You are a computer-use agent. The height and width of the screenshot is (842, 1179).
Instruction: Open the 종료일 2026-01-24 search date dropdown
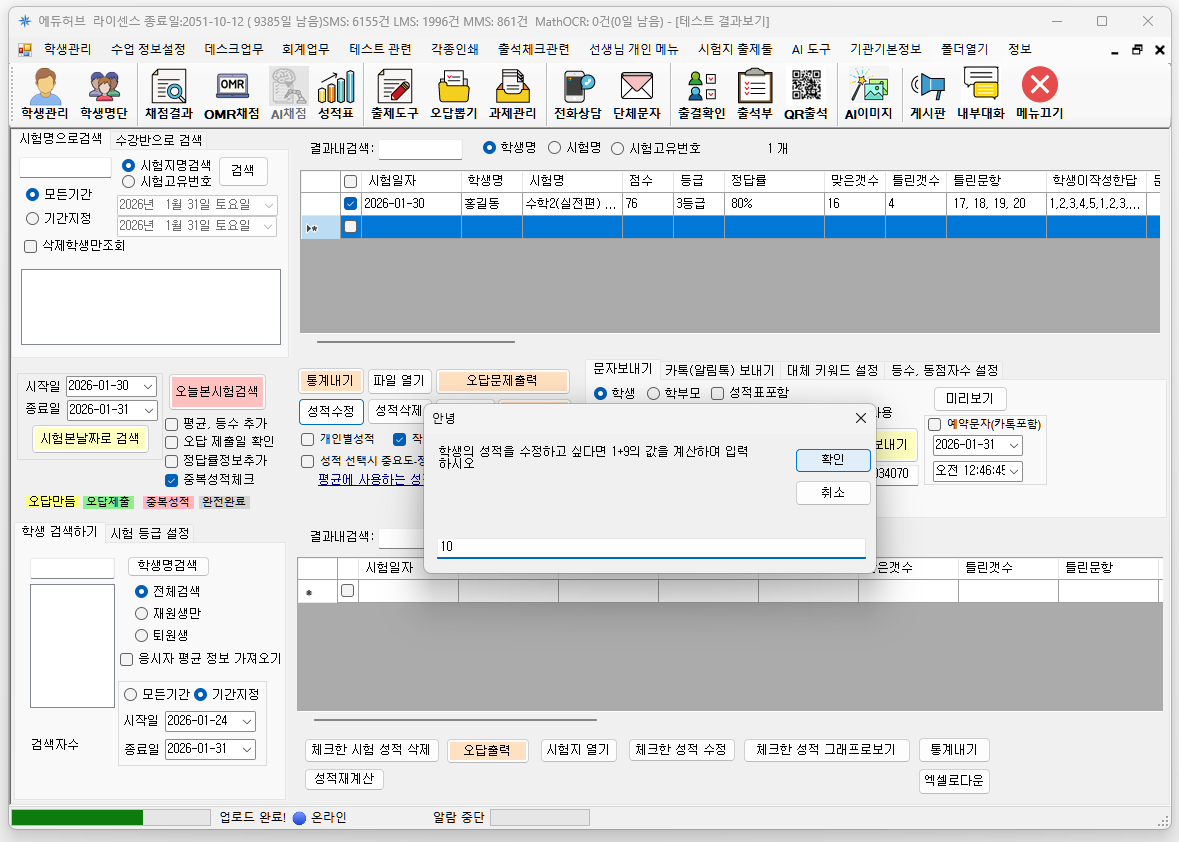247,720
